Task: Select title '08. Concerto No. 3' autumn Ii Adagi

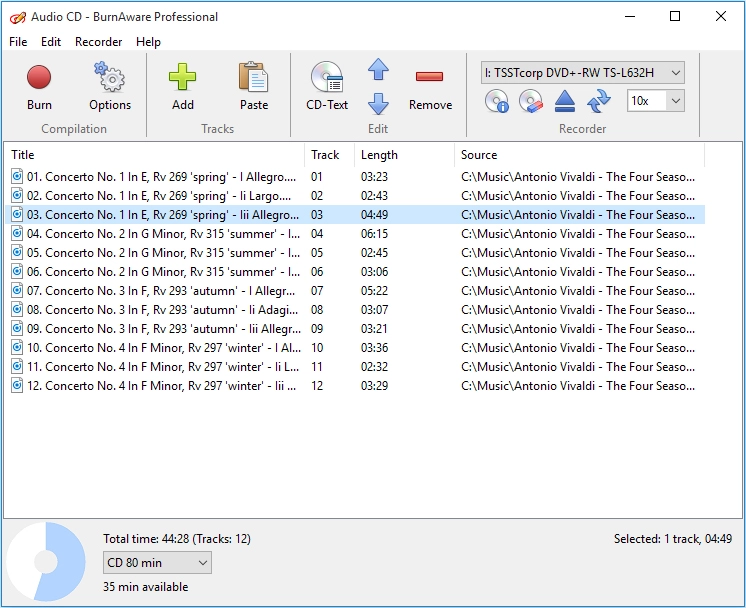Action: pyautogui.click(x=162, y=310)
